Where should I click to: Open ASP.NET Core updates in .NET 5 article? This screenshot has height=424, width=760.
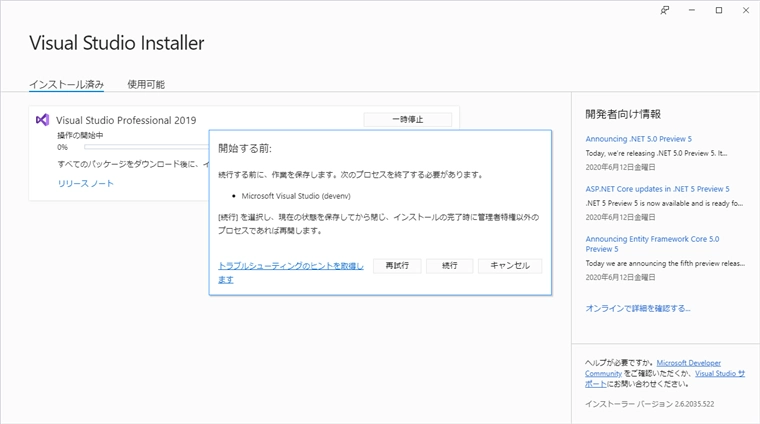[657, 189]
